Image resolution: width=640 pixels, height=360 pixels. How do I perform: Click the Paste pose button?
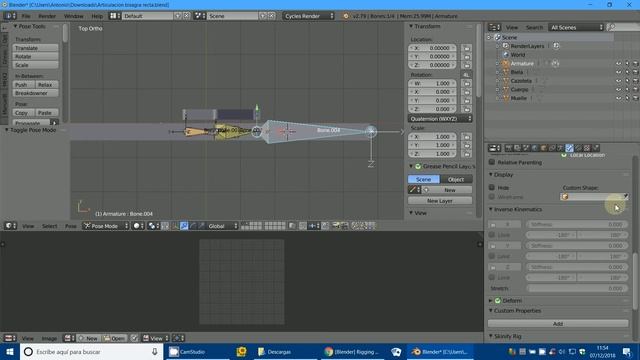pos(47,113)
